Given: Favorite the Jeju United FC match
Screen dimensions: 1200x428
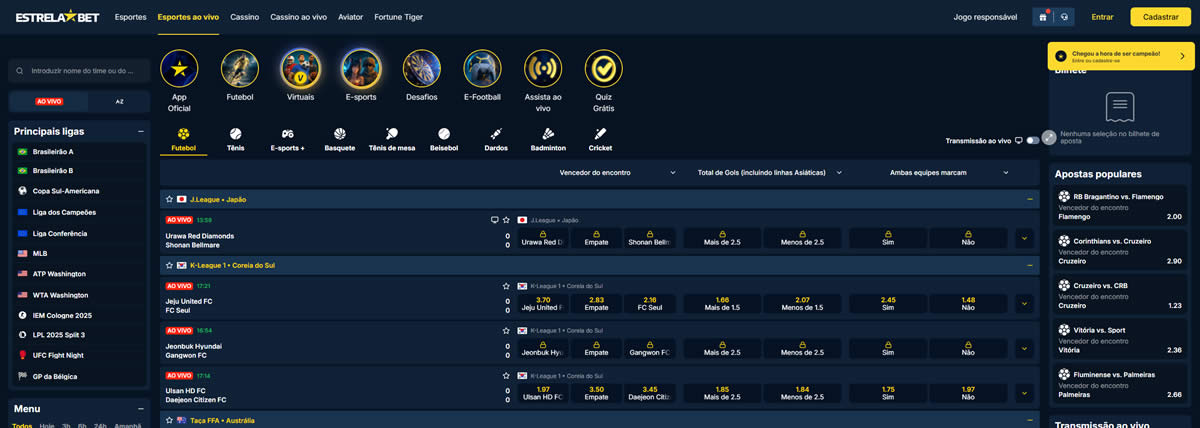Looking at the screenshot, I should tap(507, 285).
